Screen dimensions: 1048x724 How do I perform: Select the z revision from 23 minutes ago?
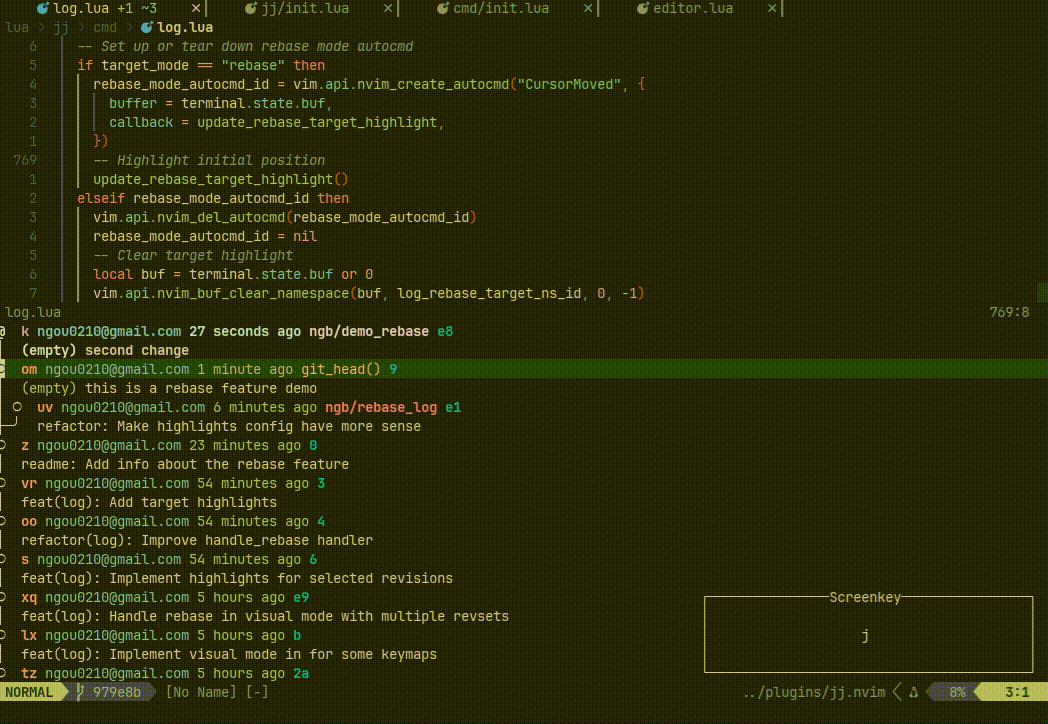[x=169, y=445]
